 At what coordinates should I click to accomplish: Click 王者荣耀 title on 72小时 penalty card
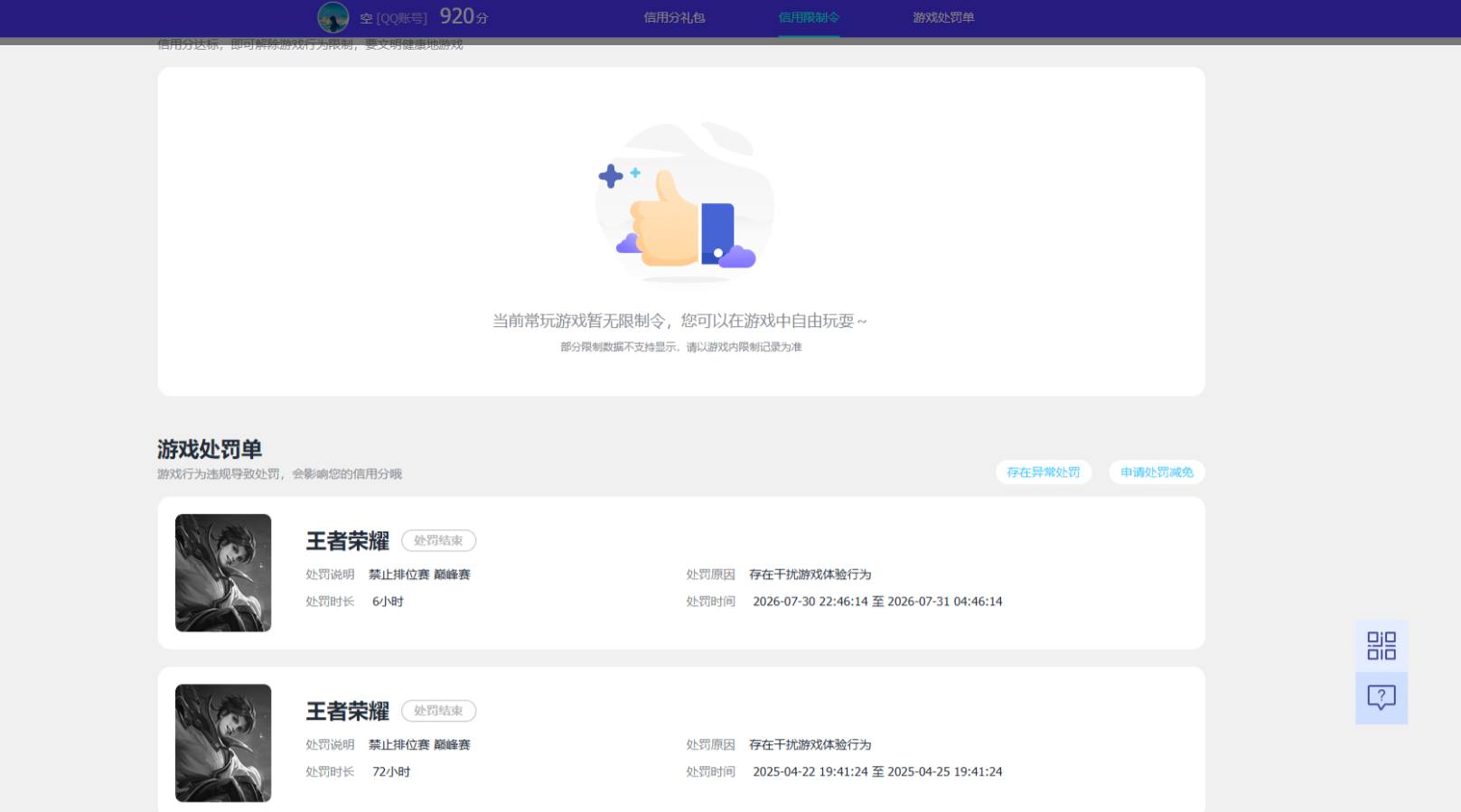point(347,712)
